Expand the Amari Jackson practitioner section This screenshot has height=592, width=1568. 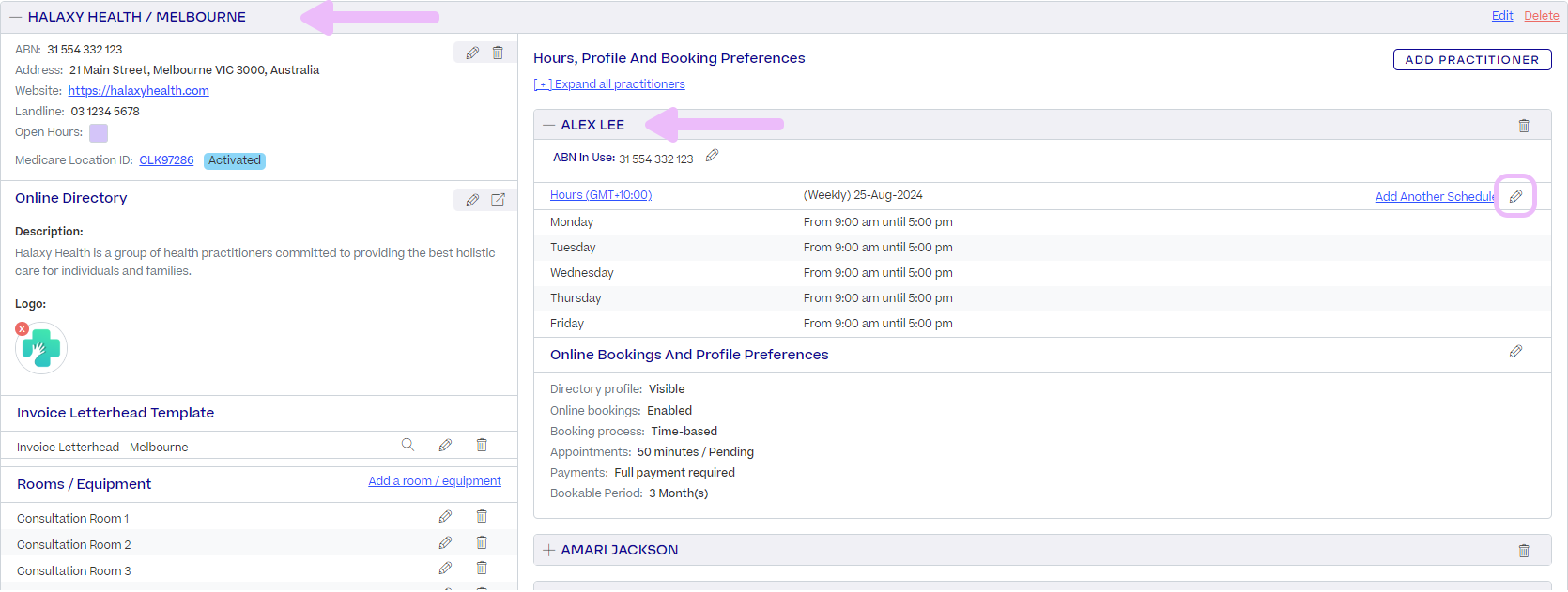(x=549, y=550)
